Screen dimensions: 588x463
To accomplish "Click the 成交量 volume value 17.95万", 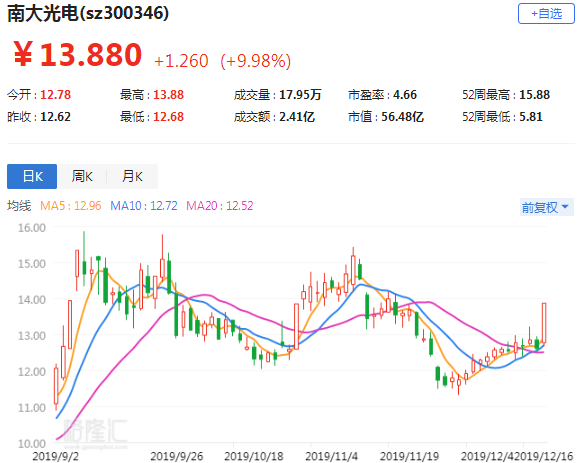I will point(300,95).
